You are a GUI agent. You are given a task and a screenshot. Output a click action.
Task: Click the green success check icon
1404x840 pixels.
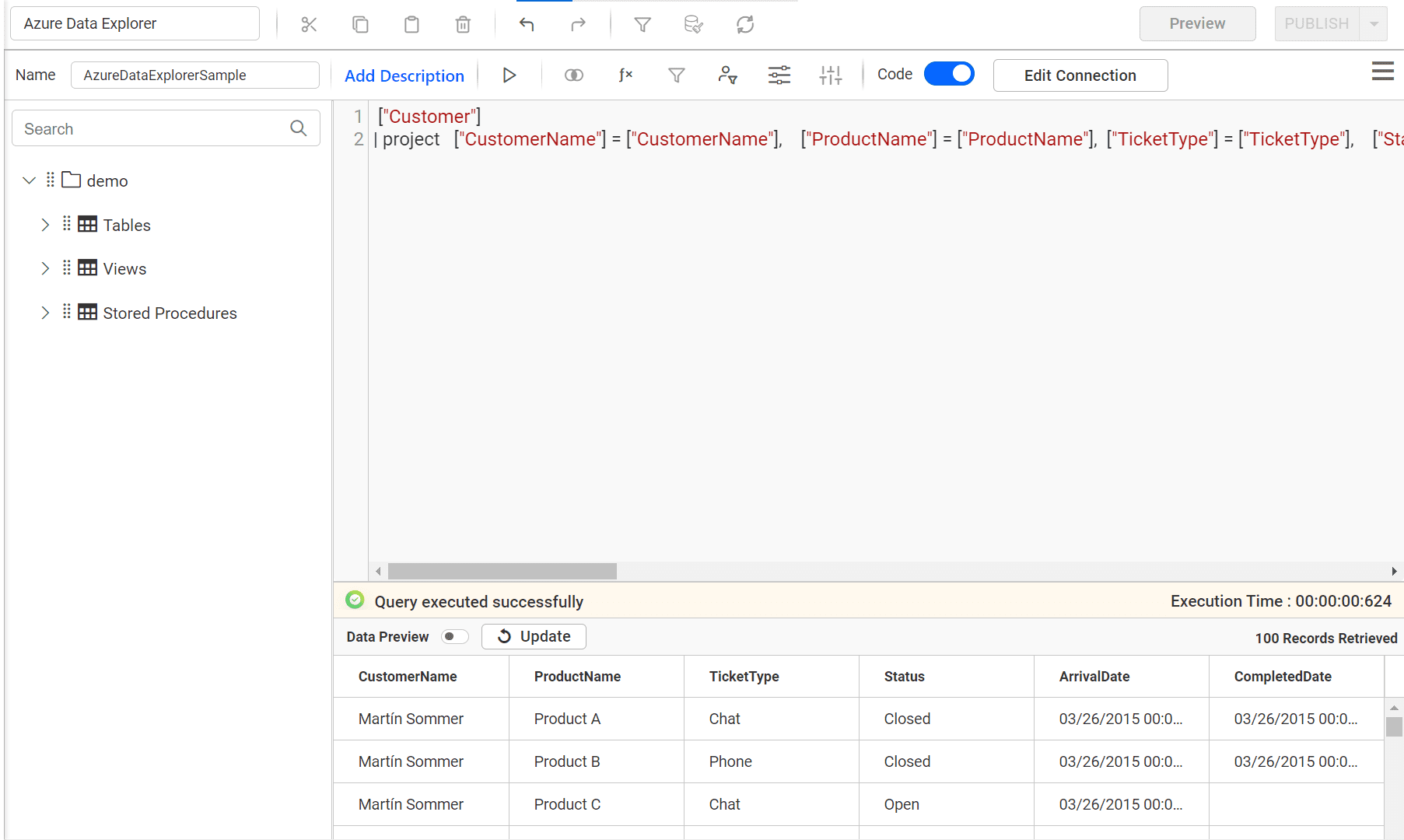click(355, 600)
